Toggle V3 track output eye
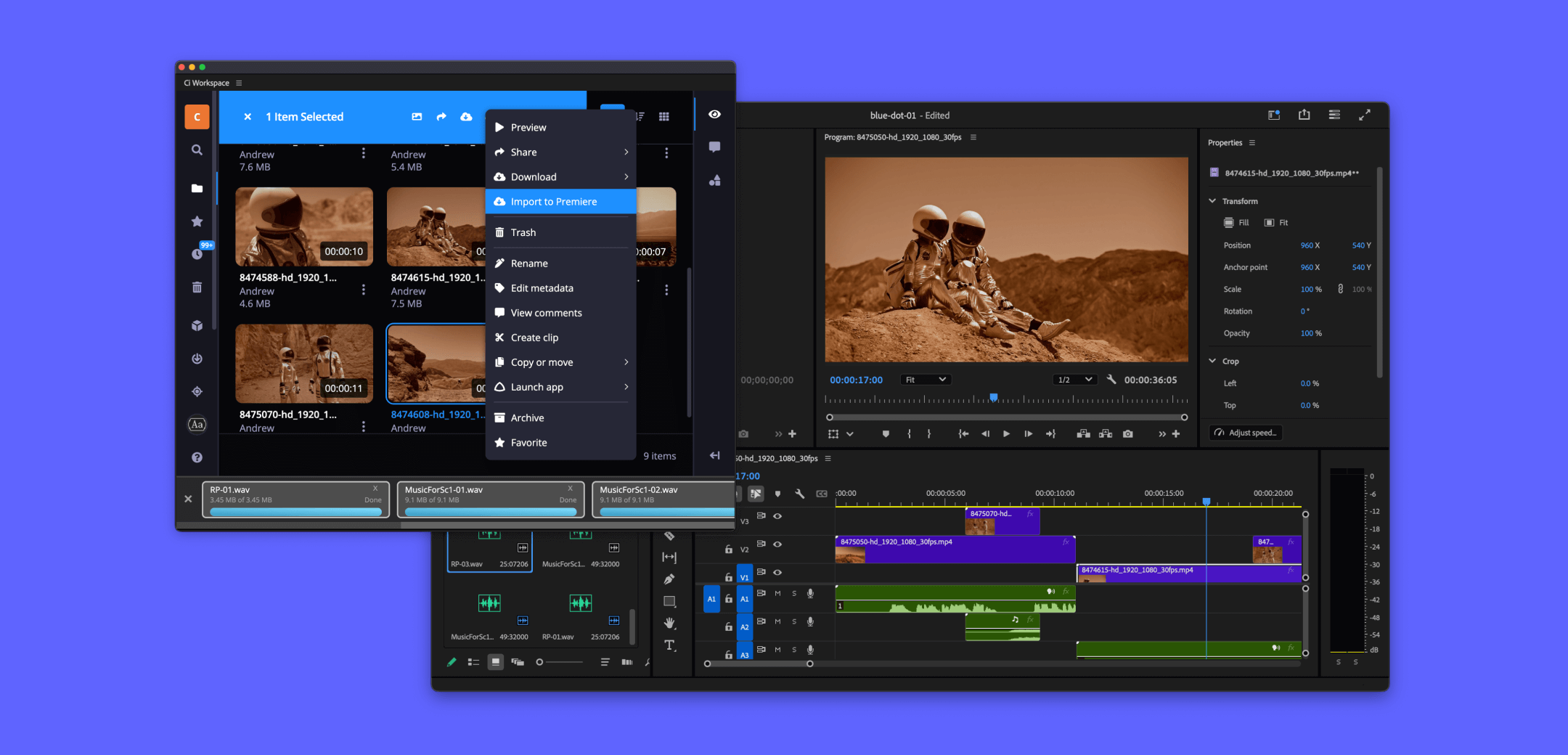This screenshot has width=1568, height=755. [777, 516]
